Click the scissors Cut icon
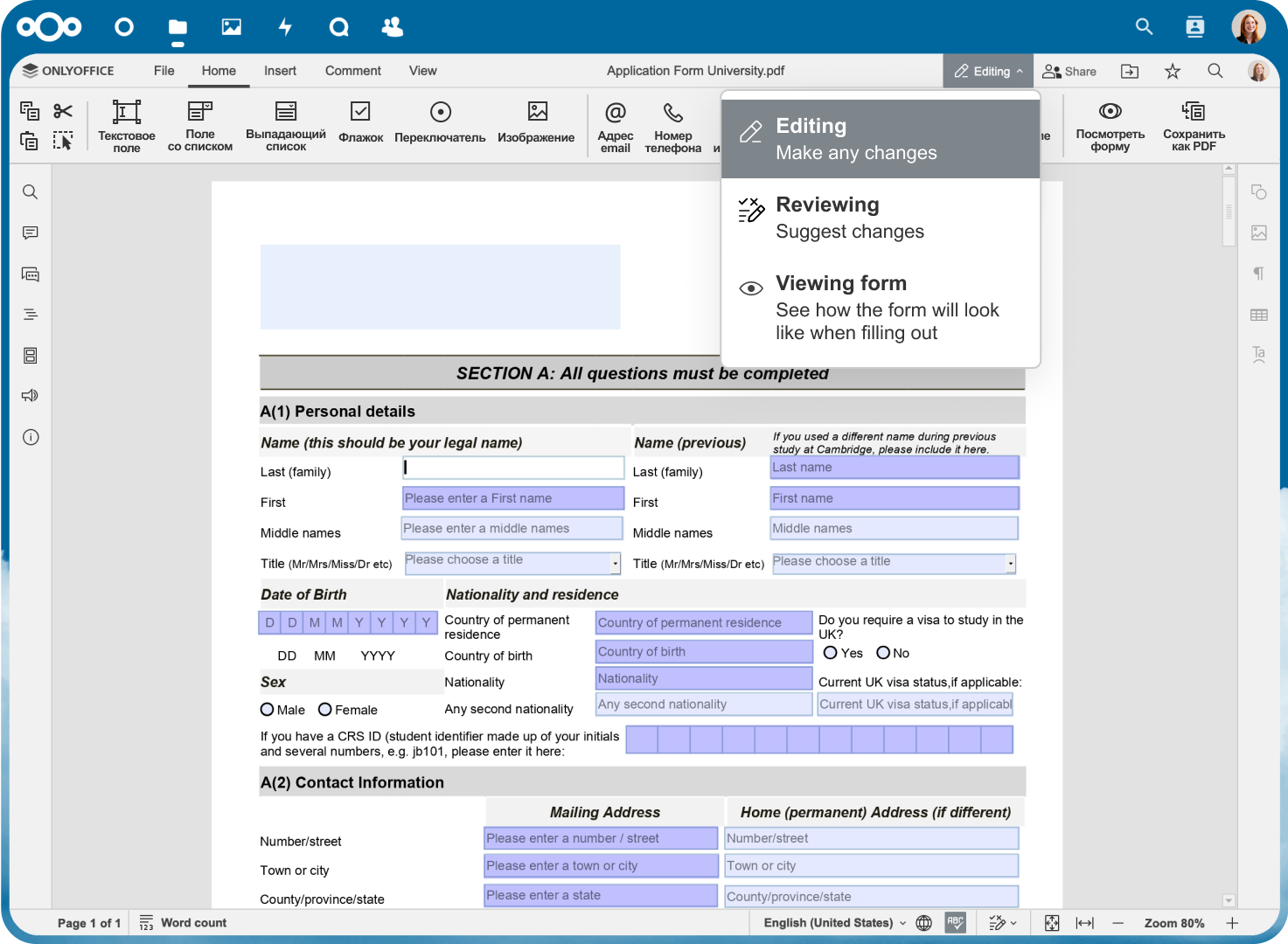The width and height of the screenshot is (1288, 944). point(63,111)
